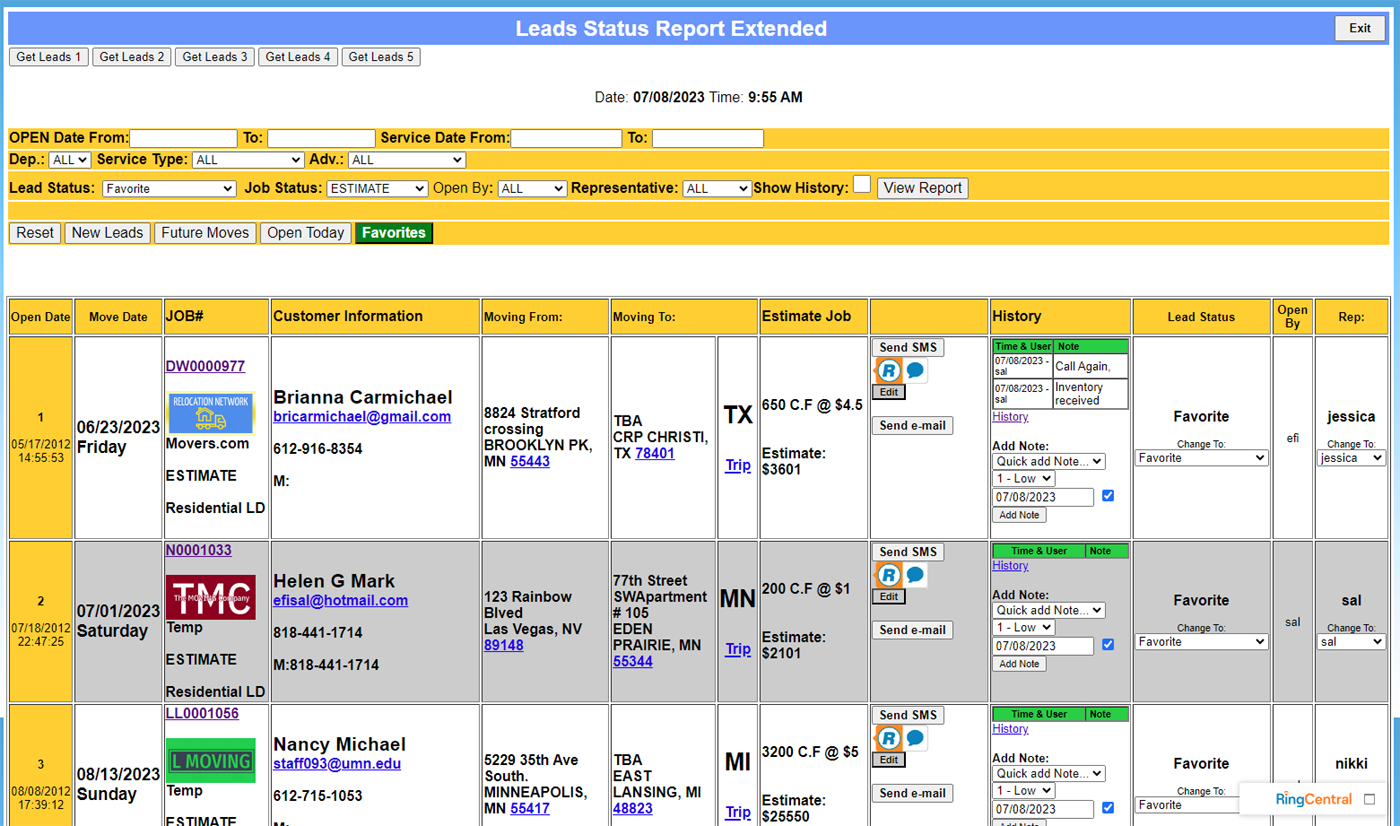This screenshot has height=826, width=1400.
Task: Expand the Job Status dropdown
Action: click(378, 188)
